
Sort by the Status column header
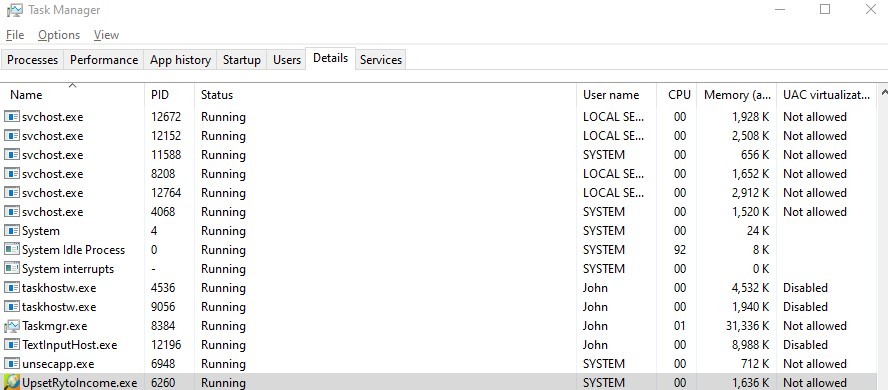pos(385,95)
